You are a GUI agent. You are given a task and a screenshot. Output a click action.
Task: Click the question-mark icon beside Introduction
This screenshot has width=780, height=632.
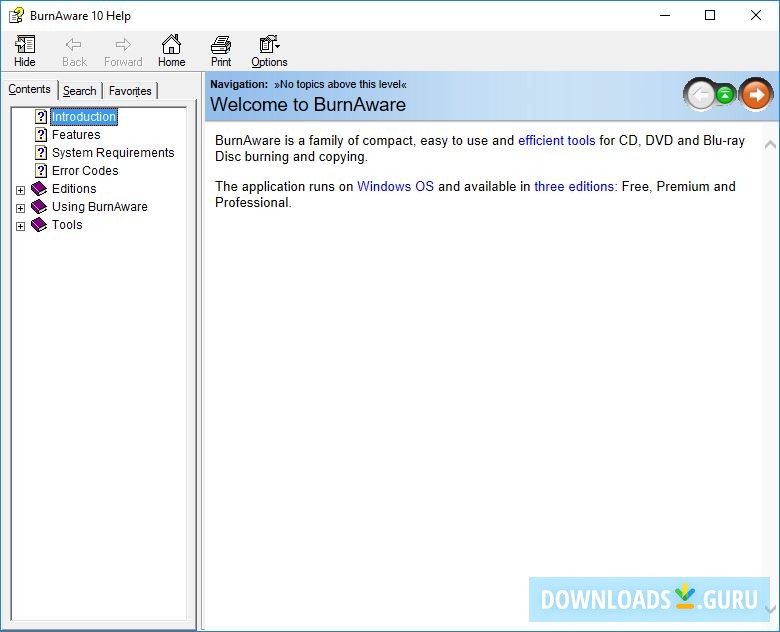[41, 117]
